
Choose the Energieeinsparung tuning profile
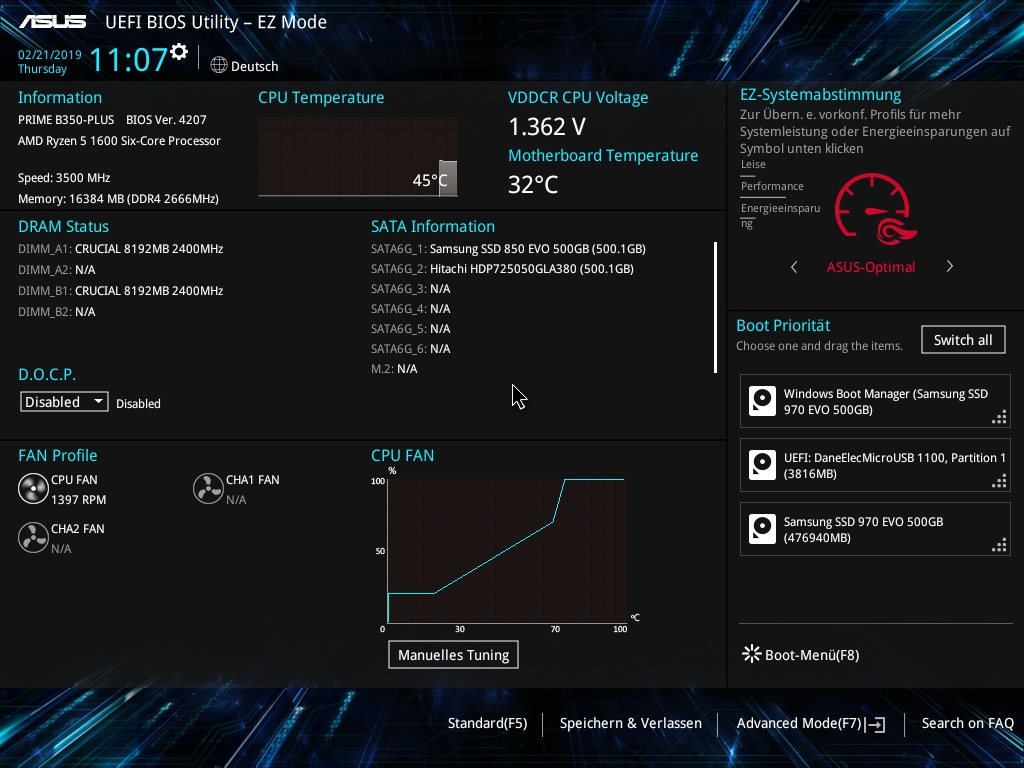click(x=780, y=215)
